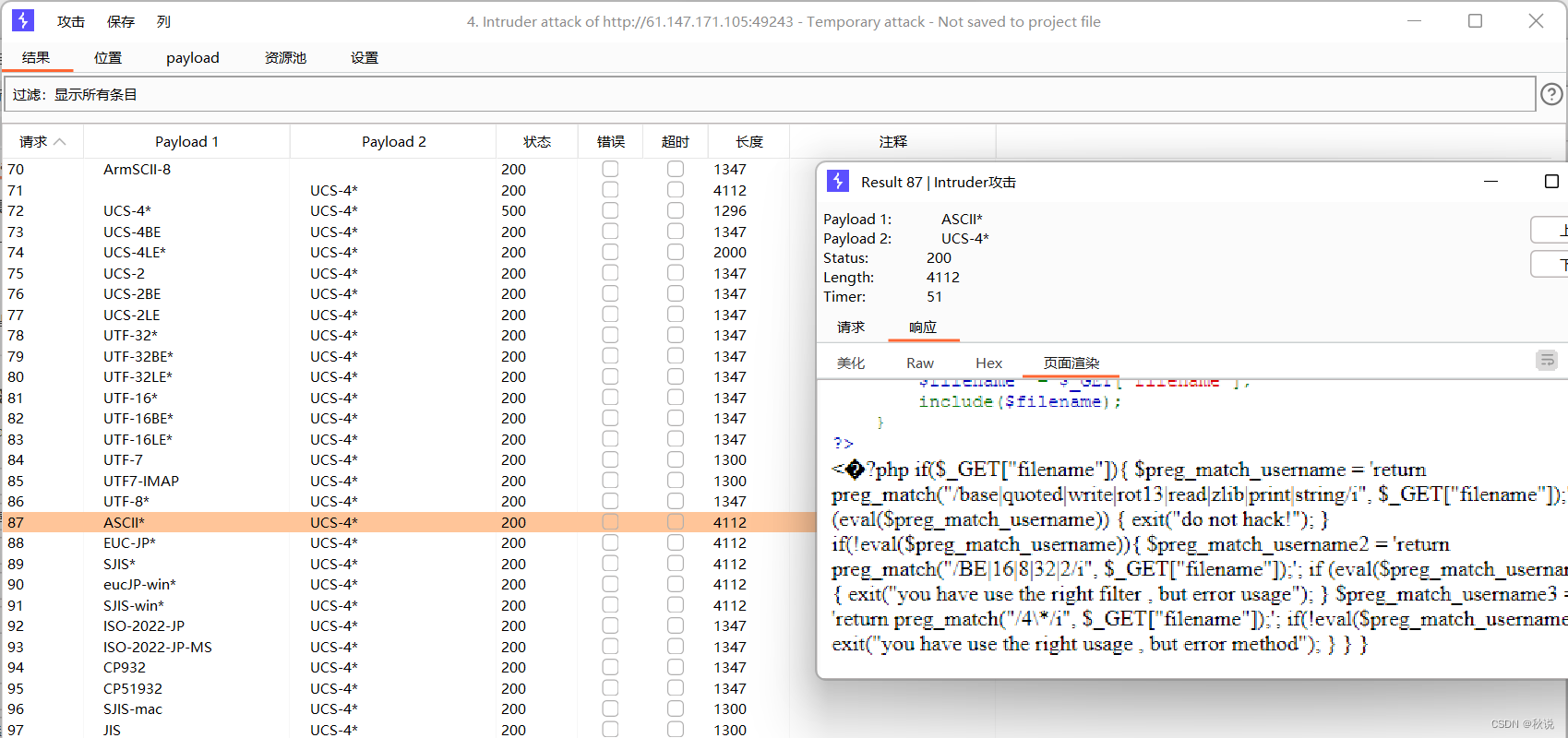This screenshot has width=1568, height=738.
Task: Open the 保存 menu
Action: tap(121, 21)
